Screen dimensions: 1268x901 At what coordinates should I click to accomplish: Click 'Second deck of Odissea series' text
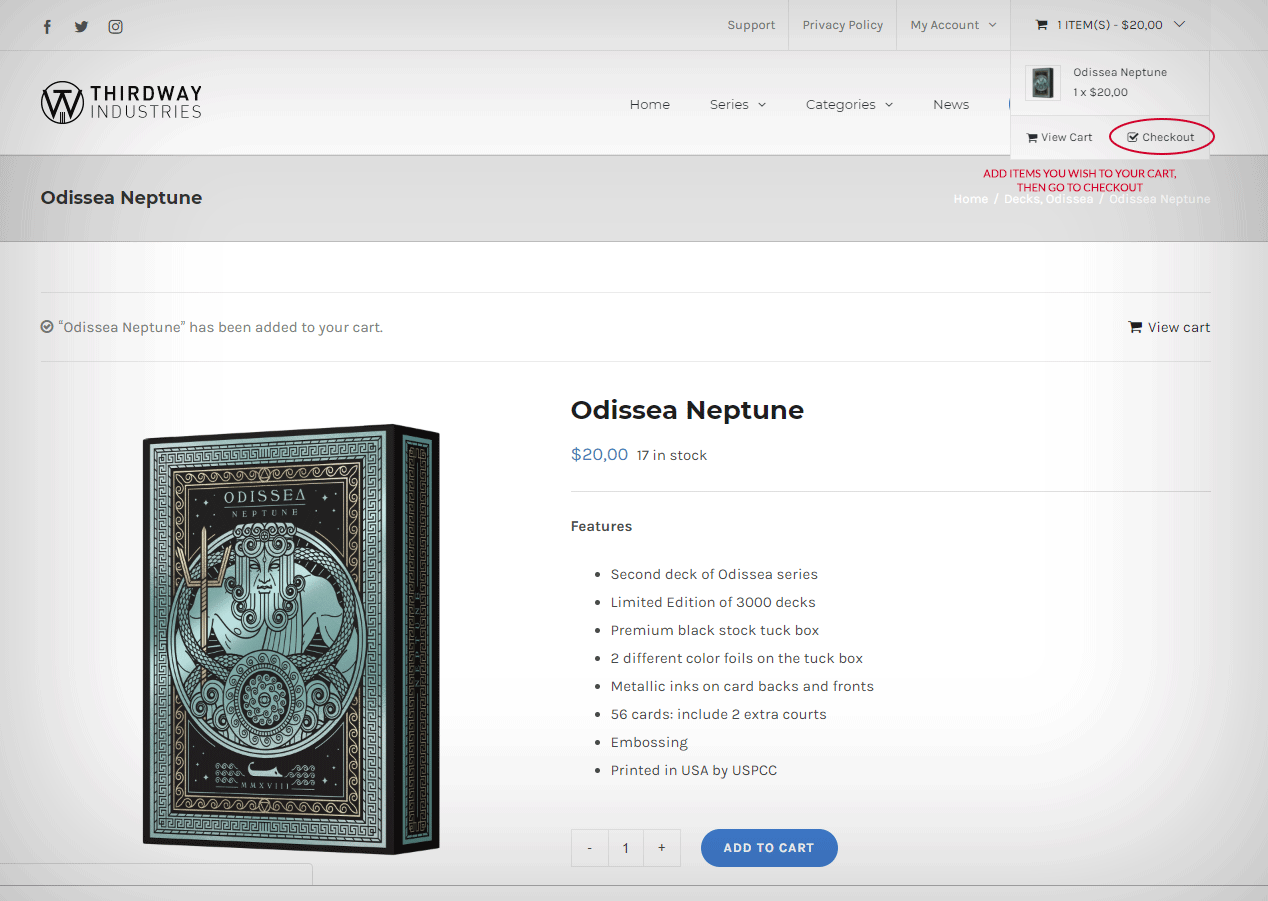714,574
